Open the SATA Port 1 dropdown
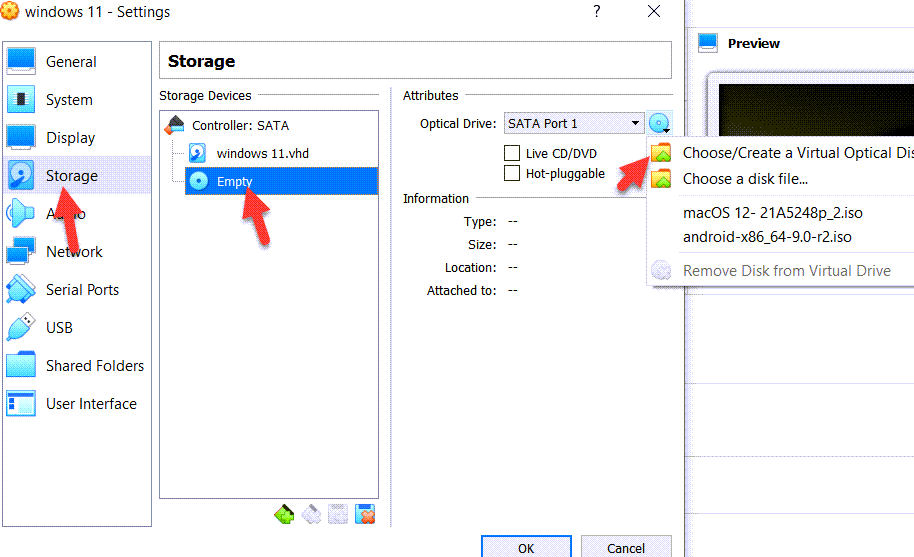The image size is (914, 557). pyautogui.click(x=574, y=124)
